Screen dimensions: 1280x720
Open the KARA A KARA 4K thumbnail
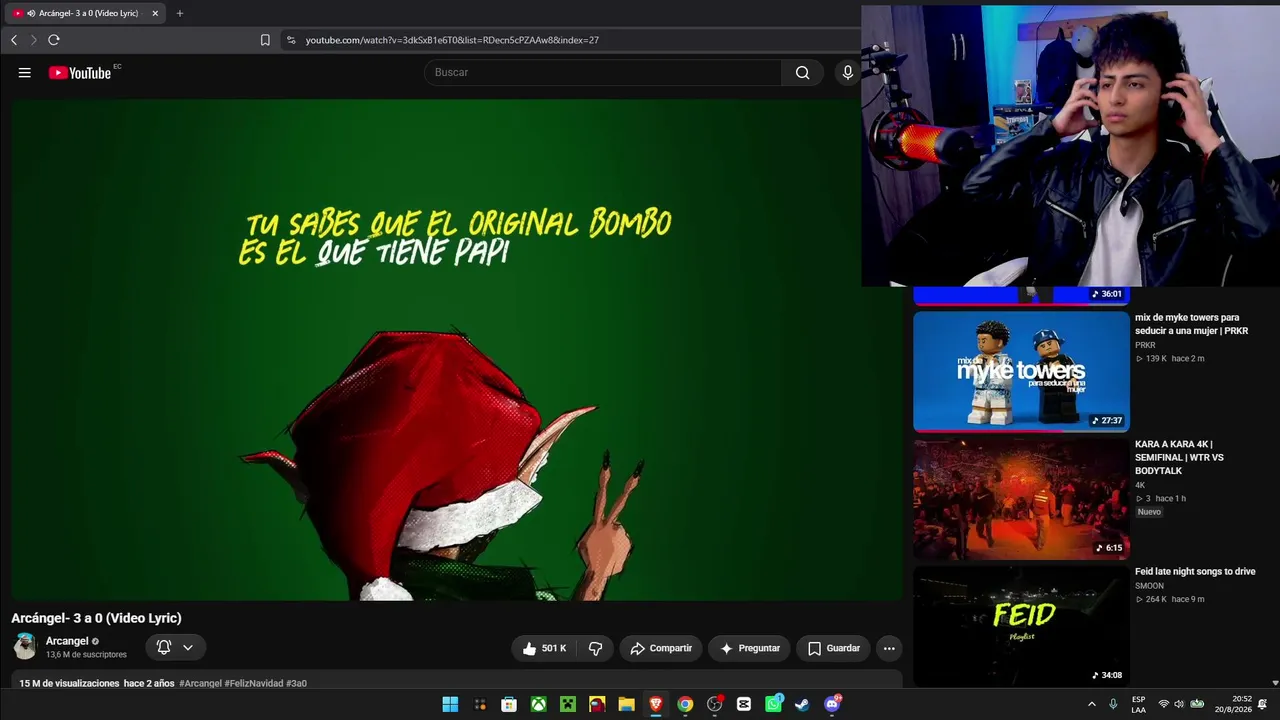tap(1021, 498)
